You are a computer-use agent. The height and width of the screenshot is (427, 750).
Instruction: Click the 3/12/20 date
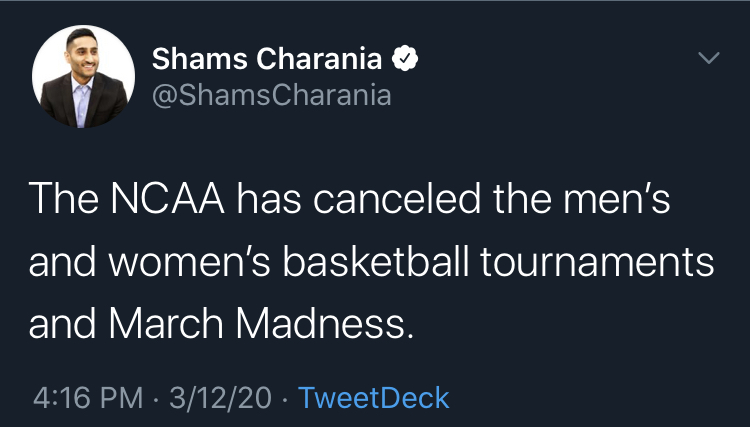[220, 398]
